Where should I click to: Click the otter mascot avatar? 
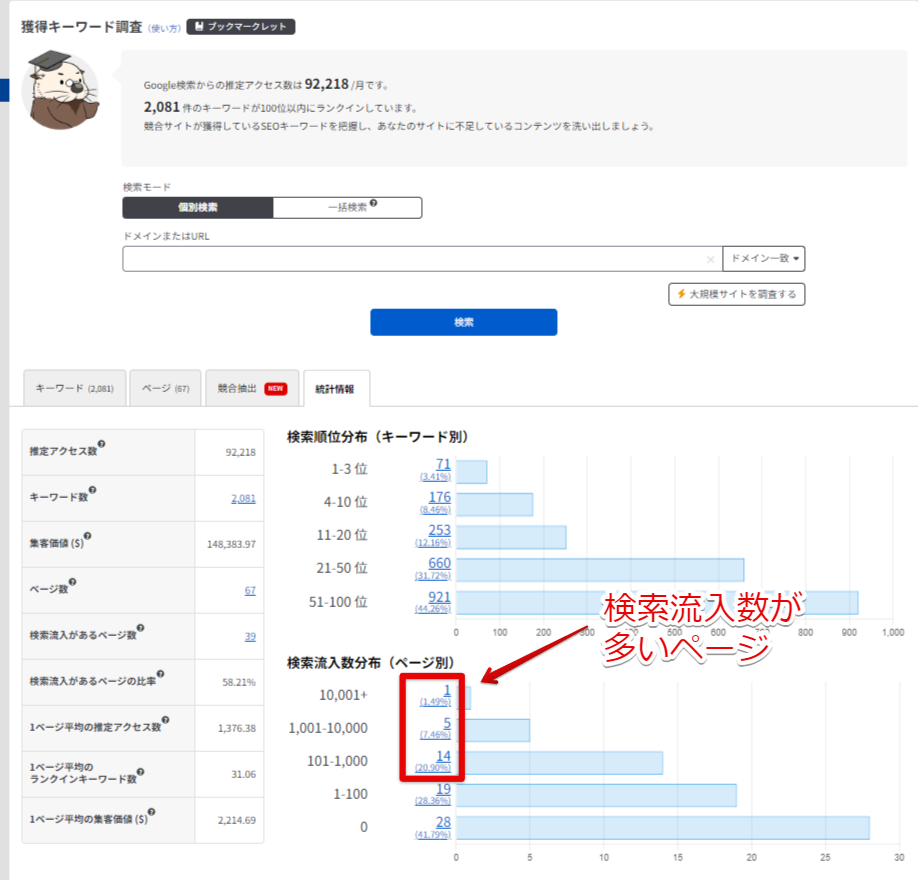(60, 92)
